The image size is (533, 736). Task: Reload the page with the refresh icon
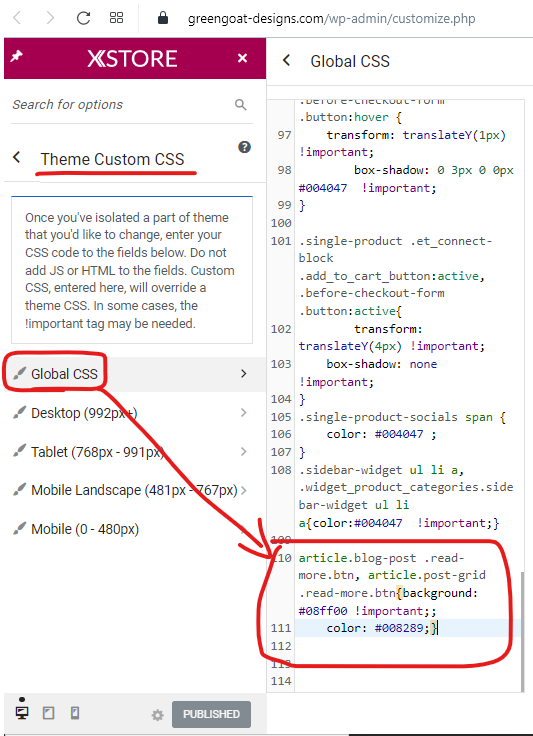tap(83, 18)
